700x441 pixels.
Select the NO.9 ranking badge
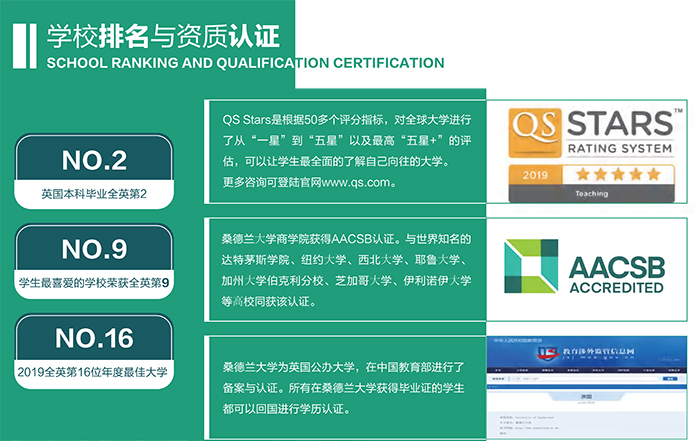[94, 262]
